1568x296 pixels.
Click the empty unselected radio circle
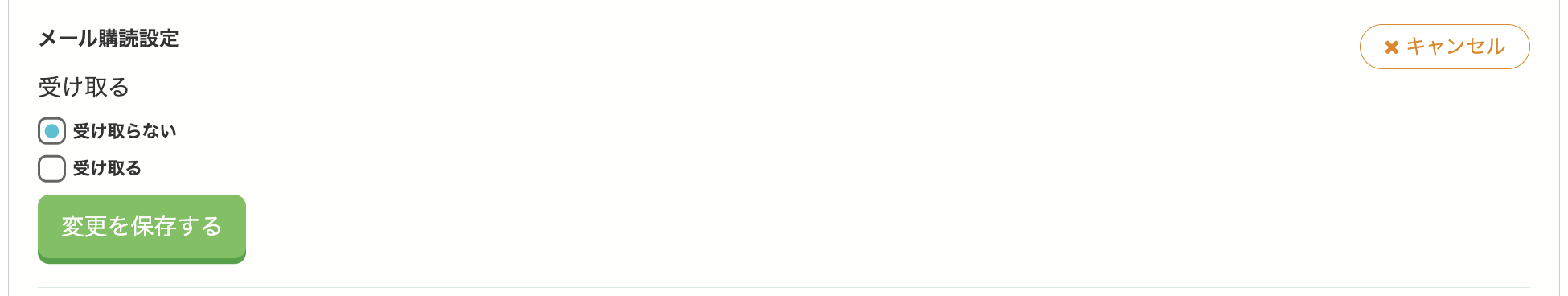tap(51, 168)
